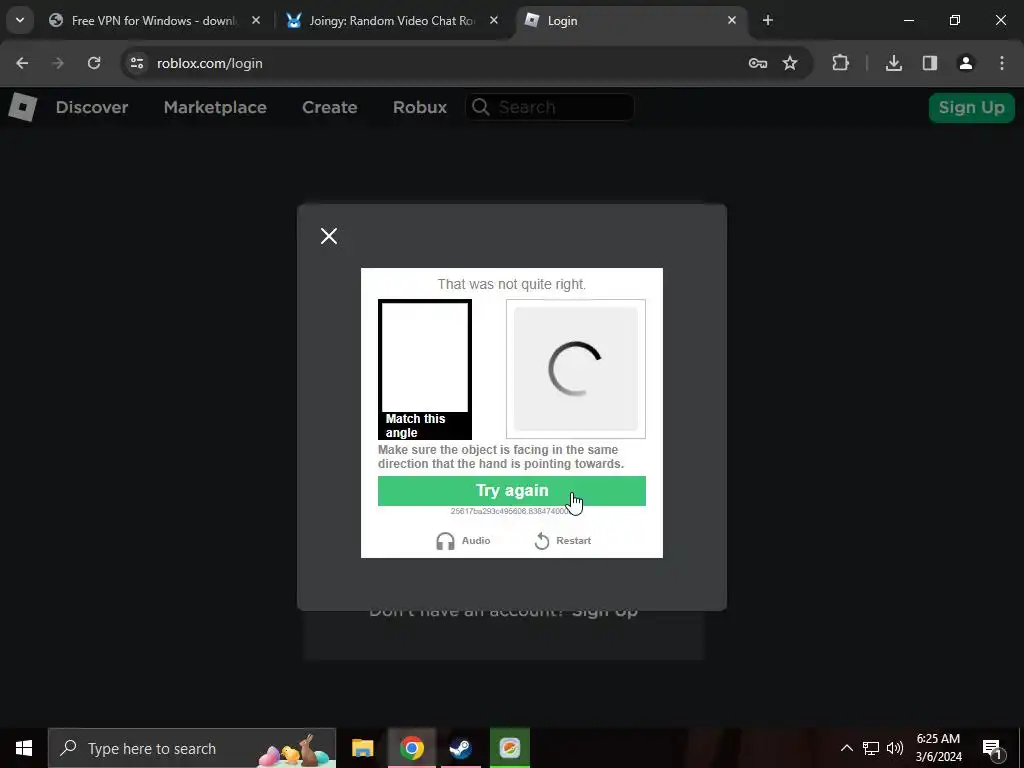Open the browser Downloads icon

point(893,63)
